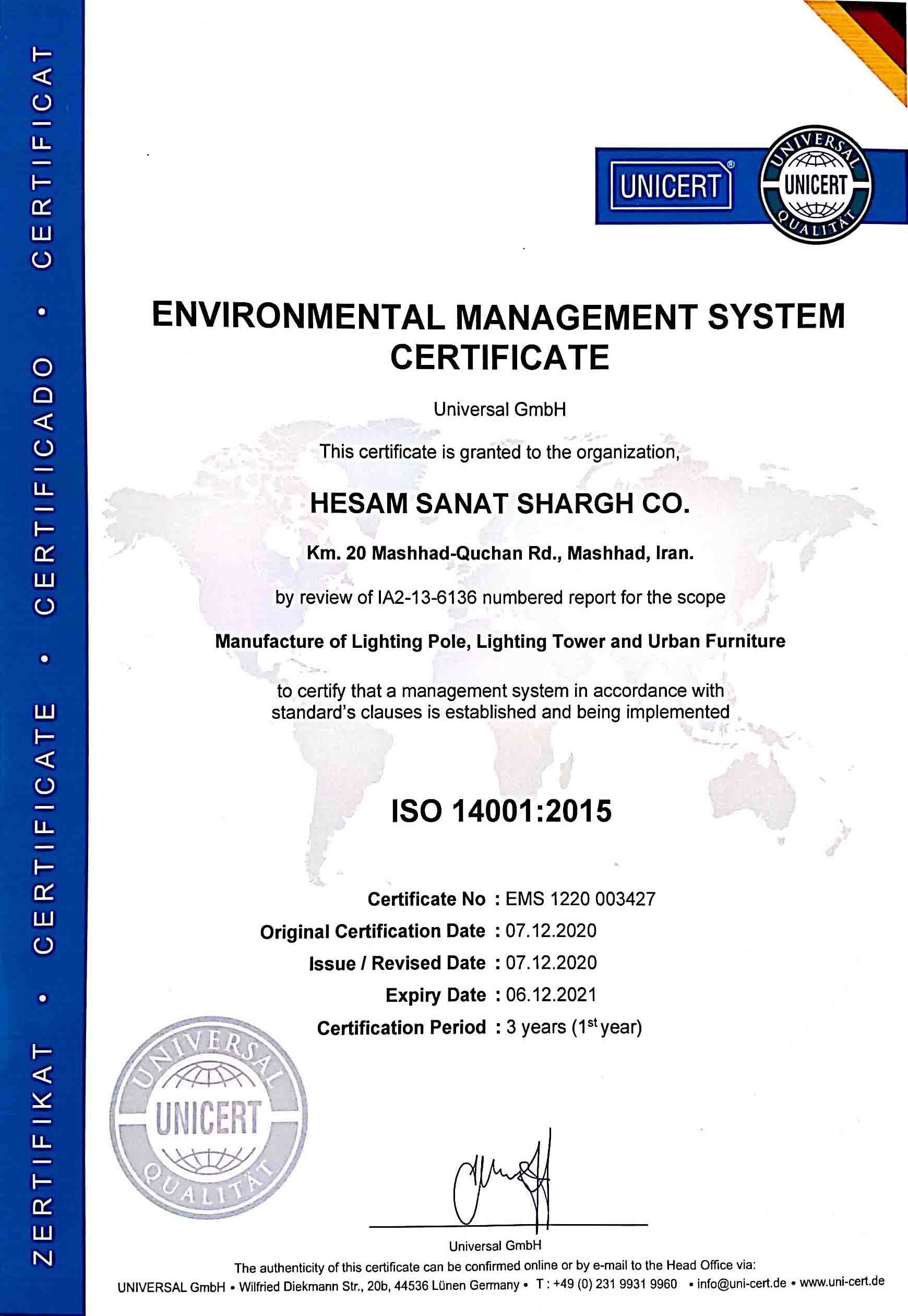Click the round dark Universal Unicert Qualität seal
Viewport: 908px width, 1316px height.
coord(816,185)
